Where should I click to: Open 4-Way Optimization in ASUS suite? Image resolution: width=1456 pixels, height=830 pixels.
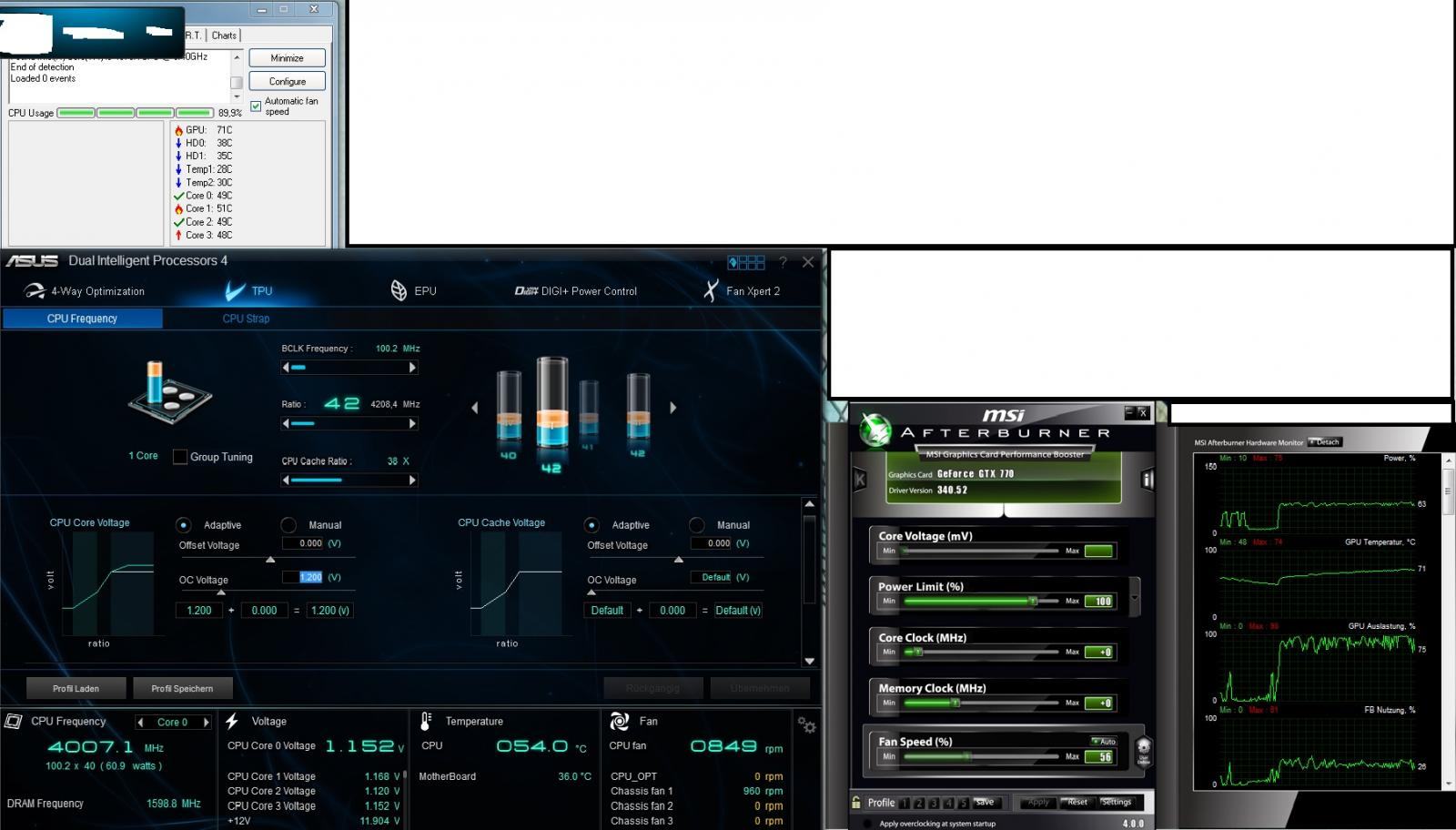point(85,291)
